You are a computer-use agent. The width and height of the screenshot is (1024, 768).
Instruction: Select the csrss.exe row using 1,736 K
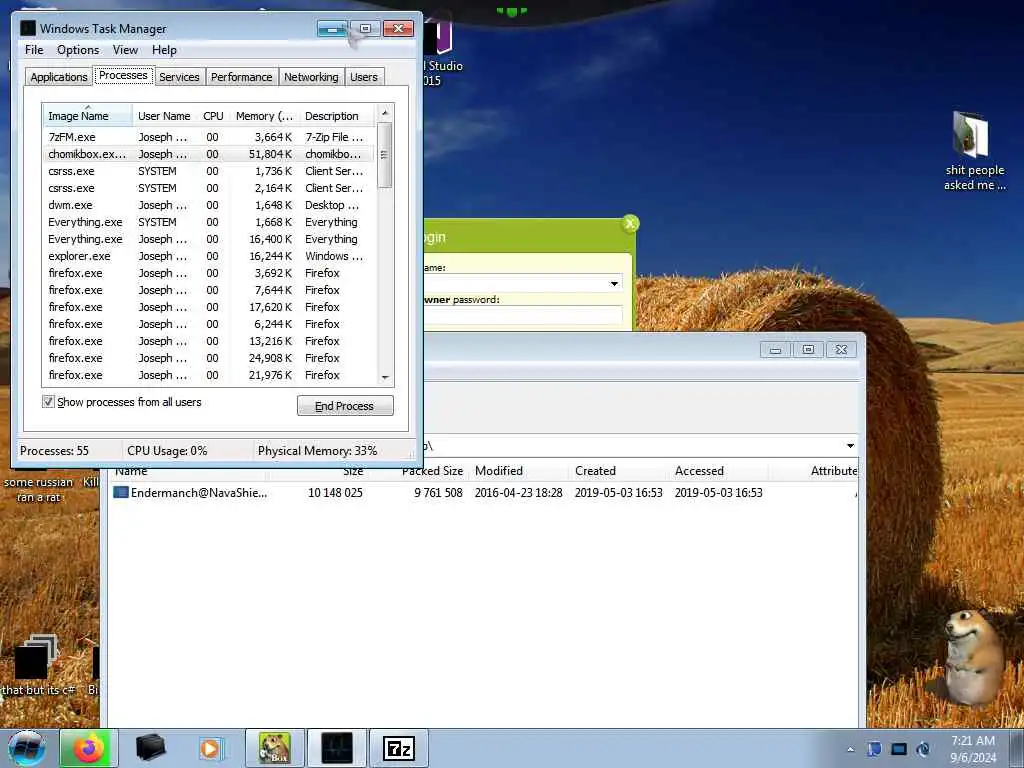pyautogui.click(x=209, y=171)
